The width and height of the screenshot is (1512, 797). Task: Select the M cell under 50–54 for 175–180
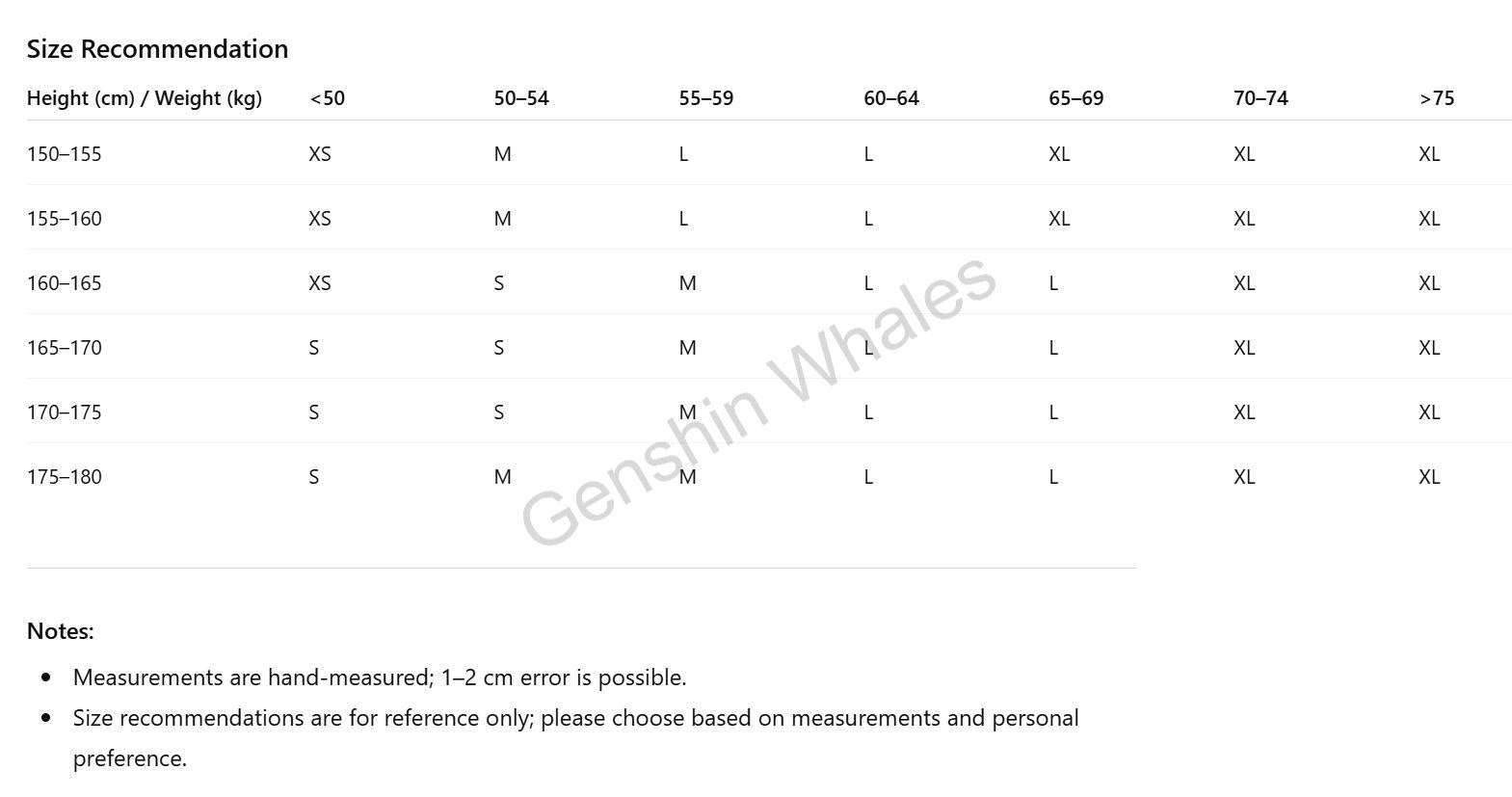(x=503, y=477)
